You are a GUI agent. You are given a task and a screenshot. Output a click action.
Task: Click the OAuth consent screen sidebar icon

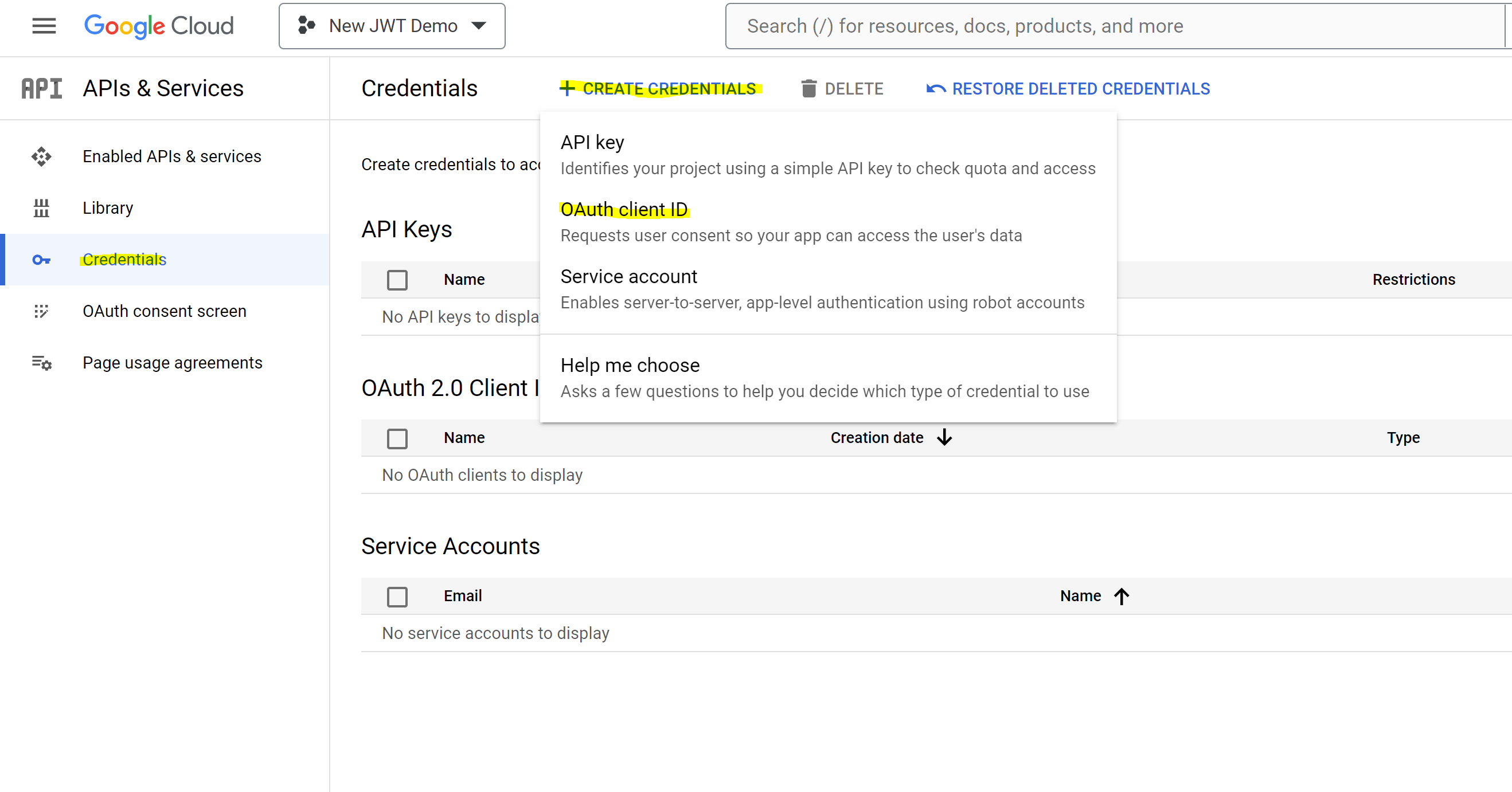[41, 311]
